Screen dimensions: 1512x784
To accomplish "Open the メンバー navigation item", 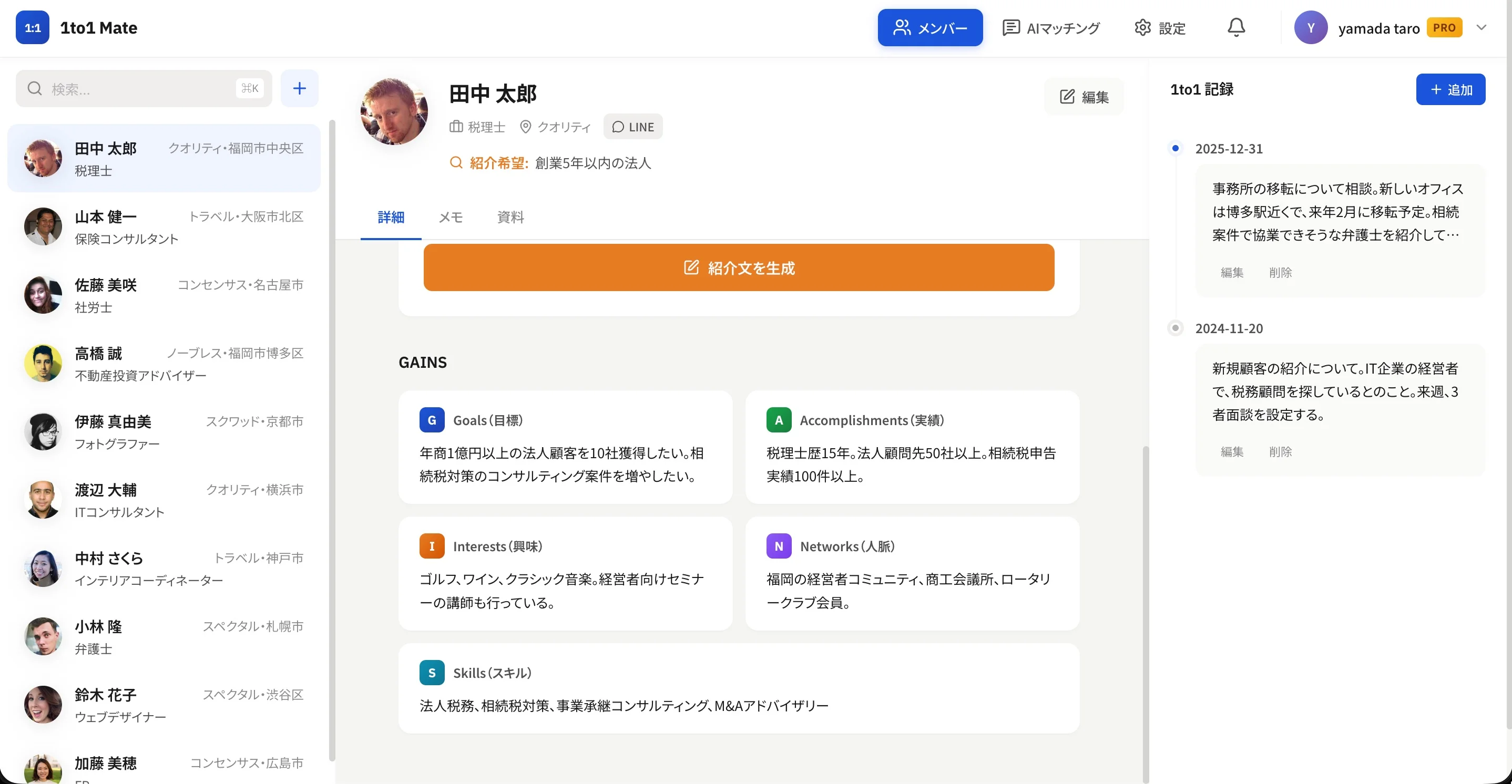I will point(929,27).
